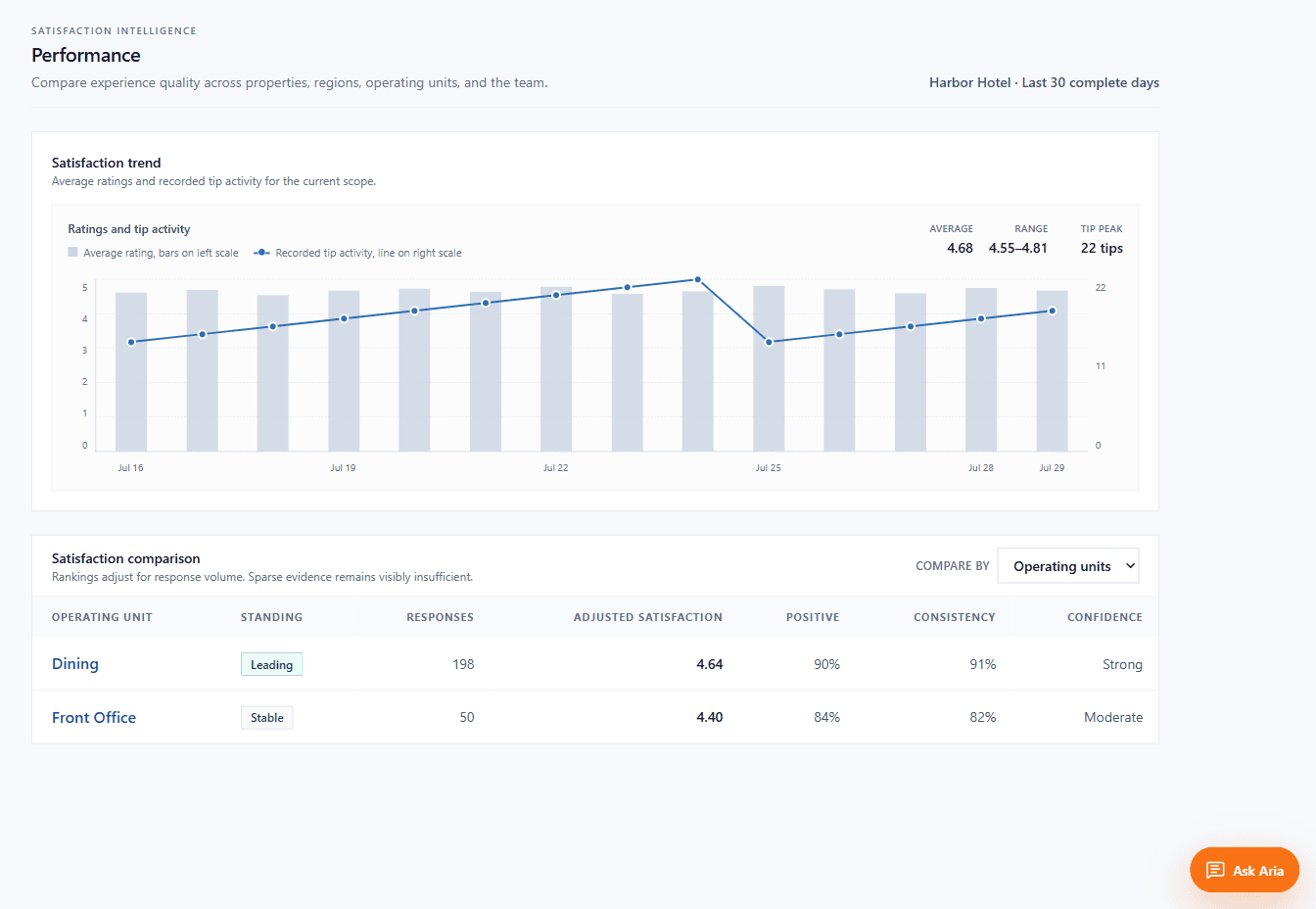Click the 84% positive value for Front Office
This screenshot has height=909, width=1316.
[x=827, y=717]
